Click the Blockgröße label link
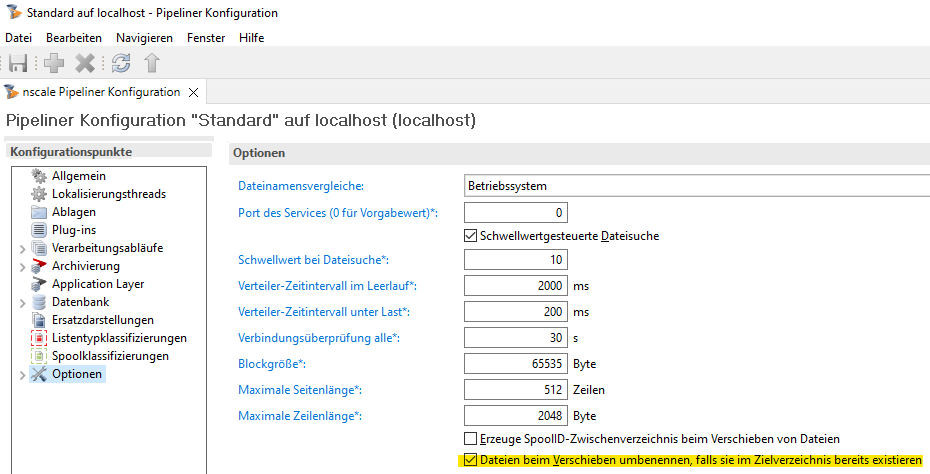 coord(272,363)
